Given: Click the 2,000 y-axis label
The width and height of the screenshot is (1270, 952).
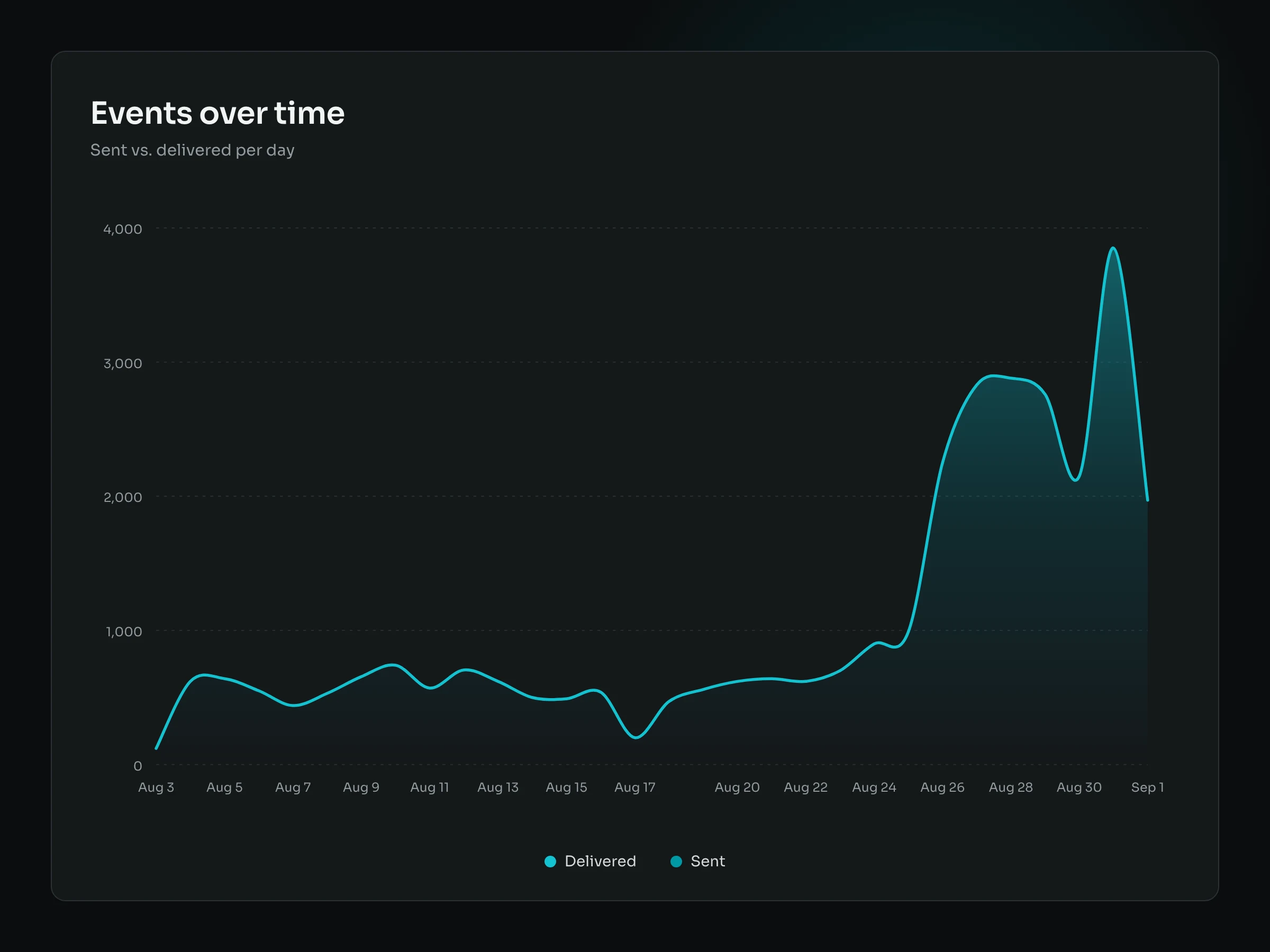Looking at the screenshot, I should (x=122, y=497).
